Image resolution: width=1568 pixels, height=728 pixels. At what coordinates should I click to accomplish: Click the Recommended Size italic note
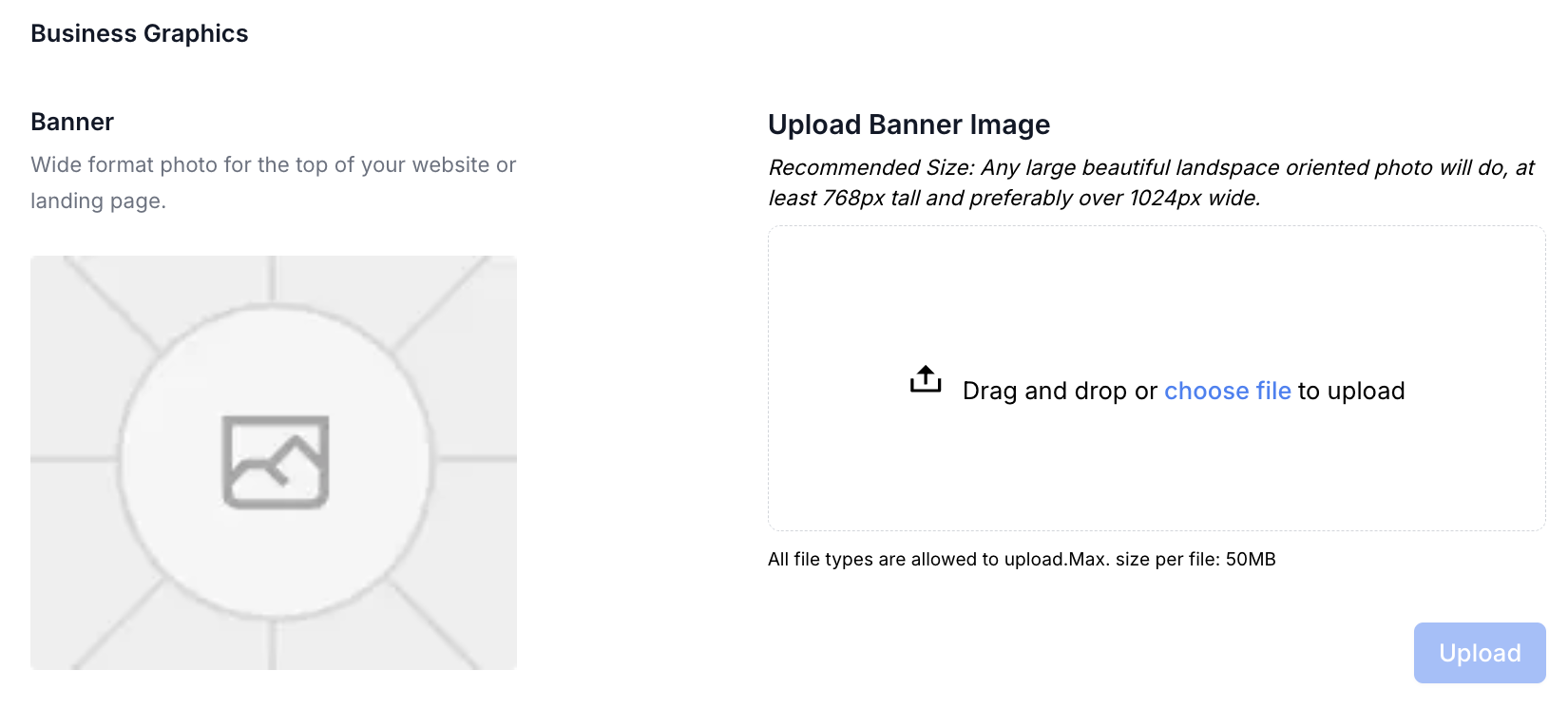(1152, 182)
